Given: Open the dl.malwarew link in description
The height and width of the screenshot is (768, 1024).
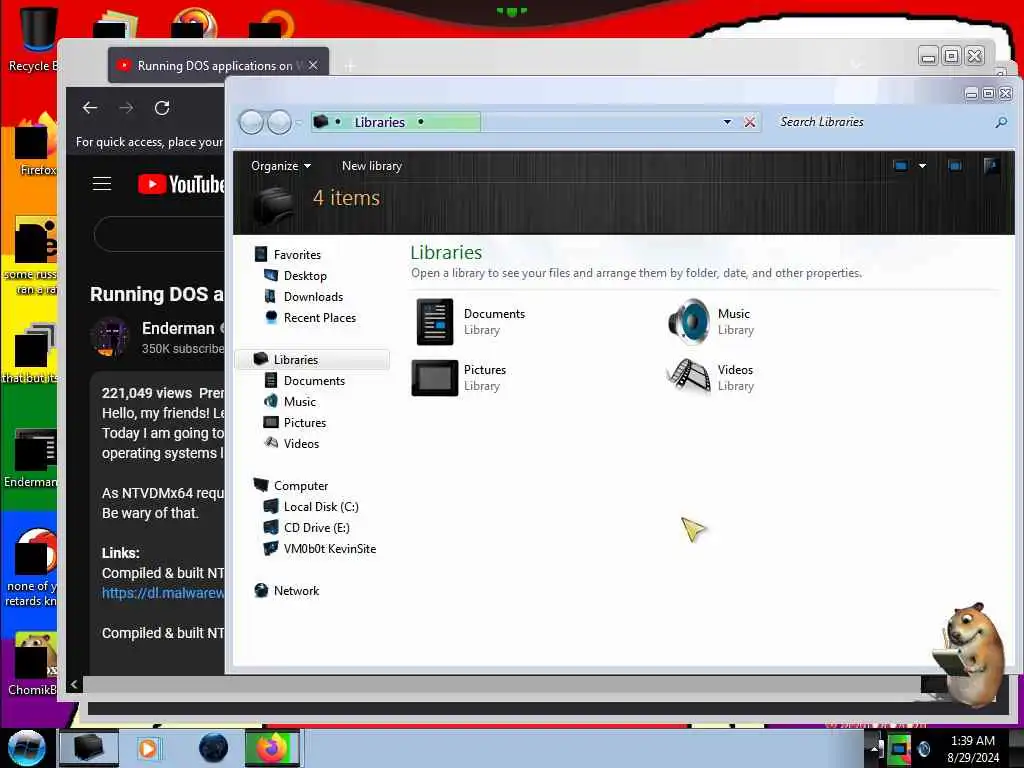Looking at the screenshot, I should click(x=163, y=593).
